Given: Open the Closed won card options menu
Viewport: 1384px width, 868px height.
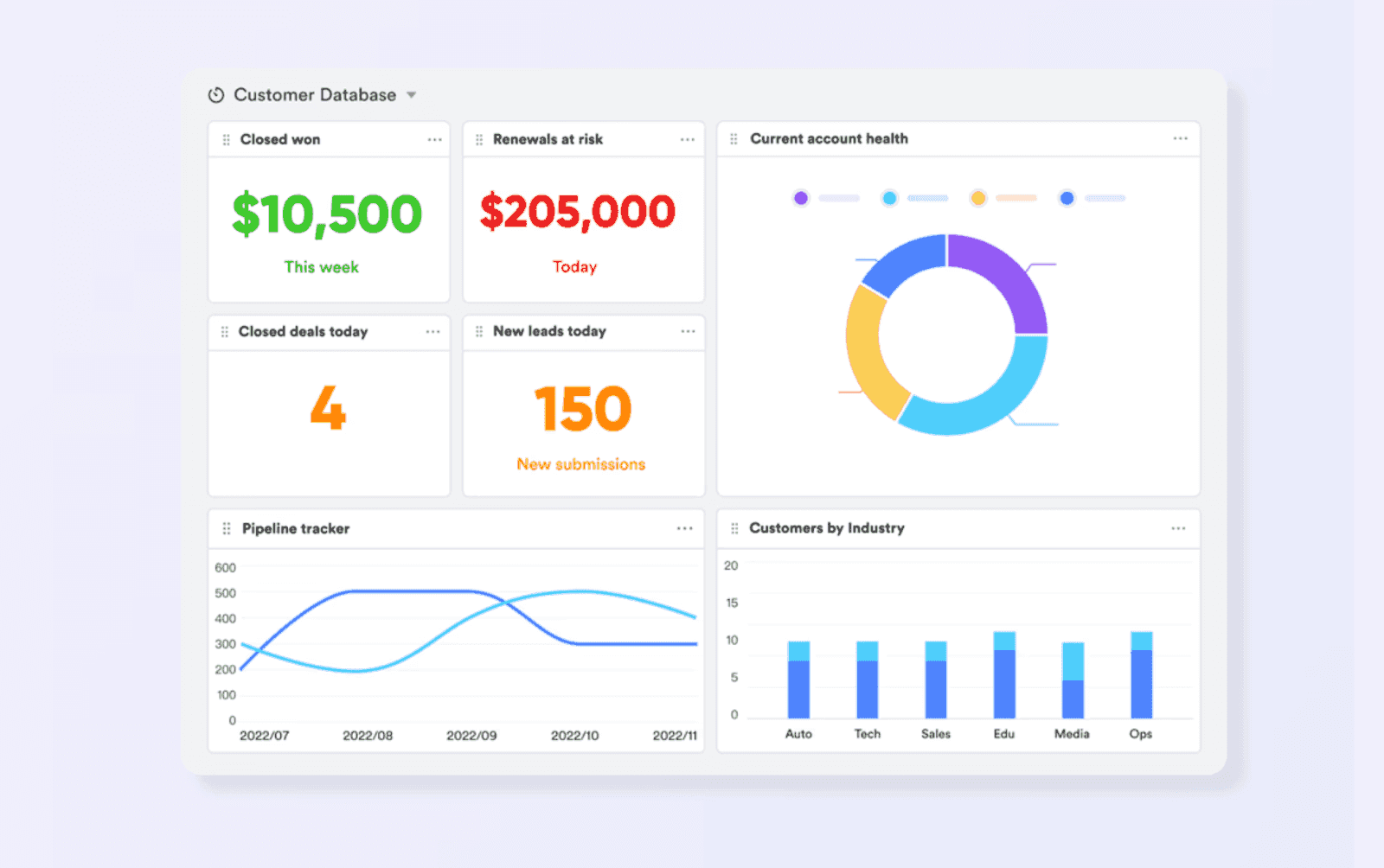Looking at the screenshot, I should coord(433,138).
